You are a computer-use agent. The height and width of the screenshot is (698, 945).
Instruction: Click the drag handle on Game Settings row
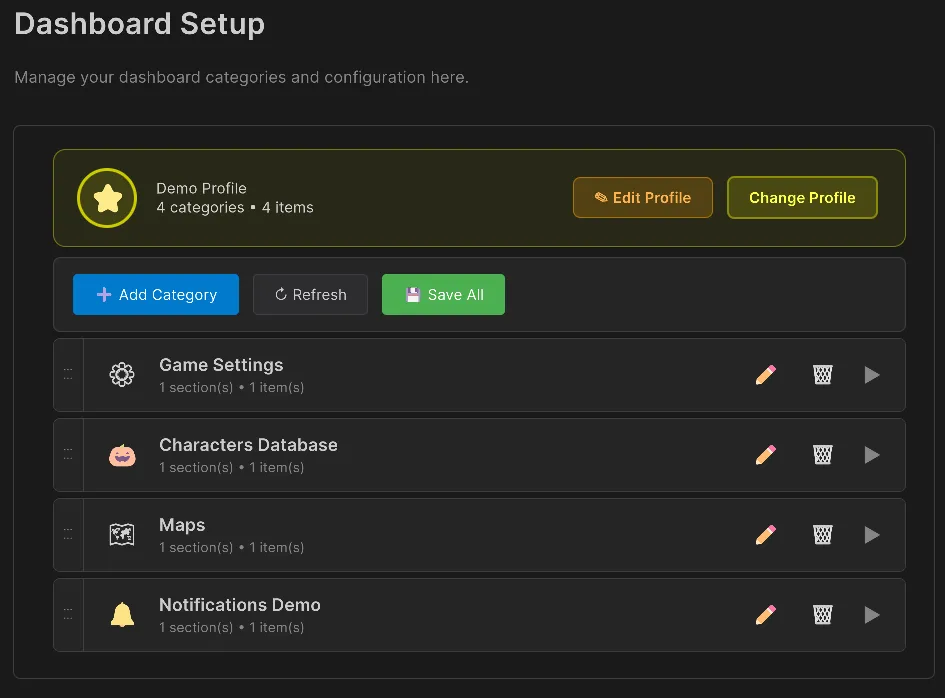coord(68,374)
